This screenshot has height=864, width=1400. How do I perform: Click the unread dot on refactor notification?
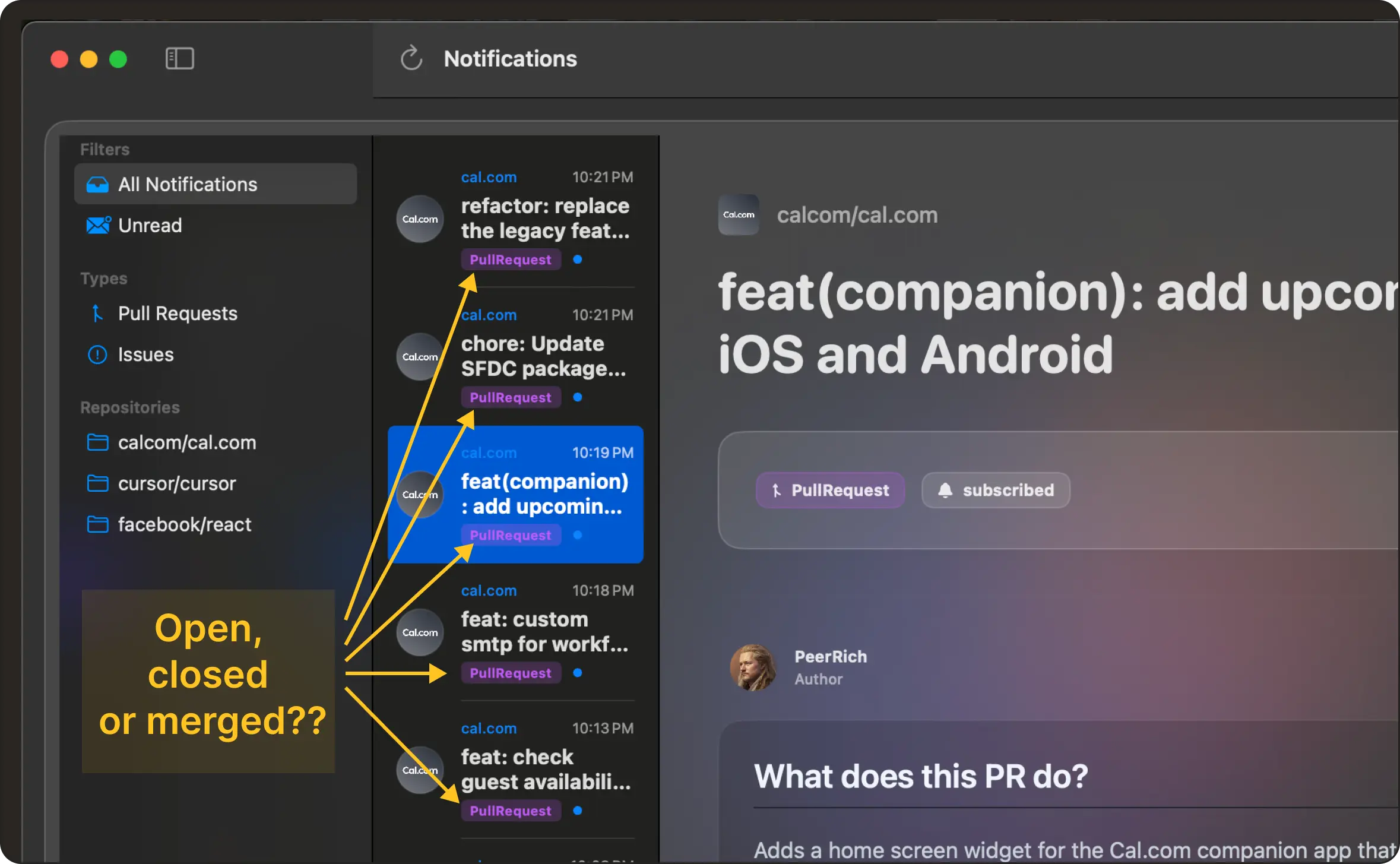coord(577,259)
